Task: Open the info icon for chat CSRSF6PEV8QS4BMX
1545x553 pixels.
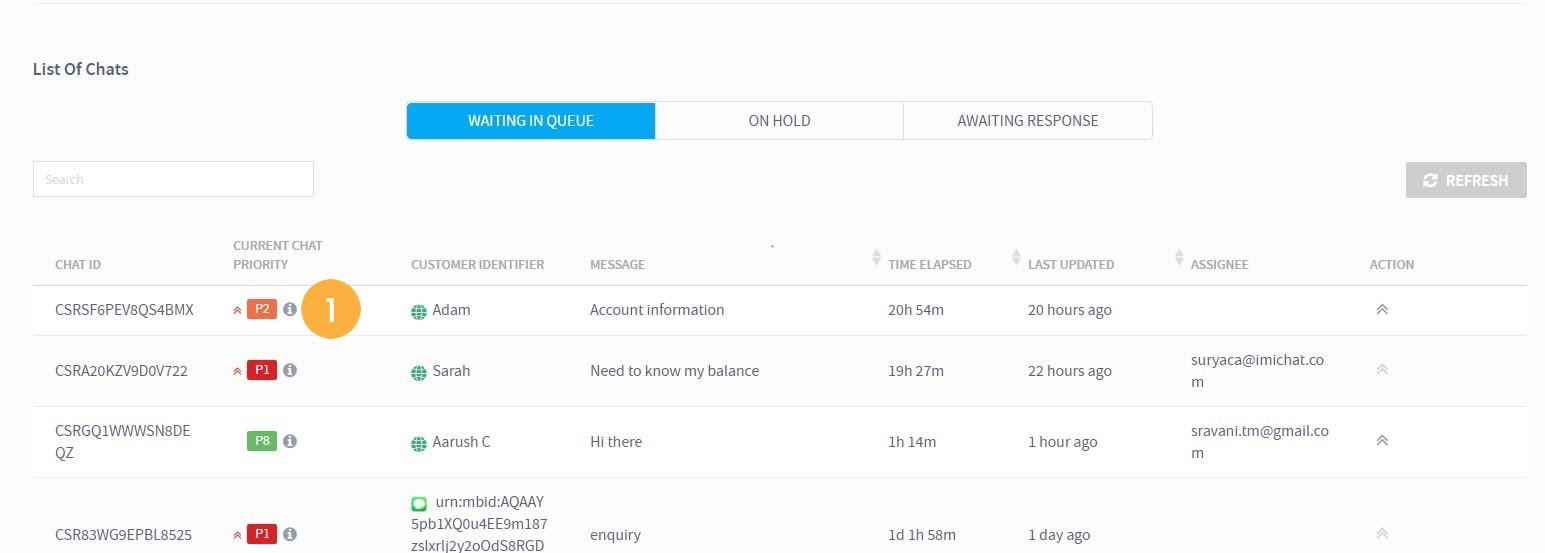Action: (x=290, y=310)
